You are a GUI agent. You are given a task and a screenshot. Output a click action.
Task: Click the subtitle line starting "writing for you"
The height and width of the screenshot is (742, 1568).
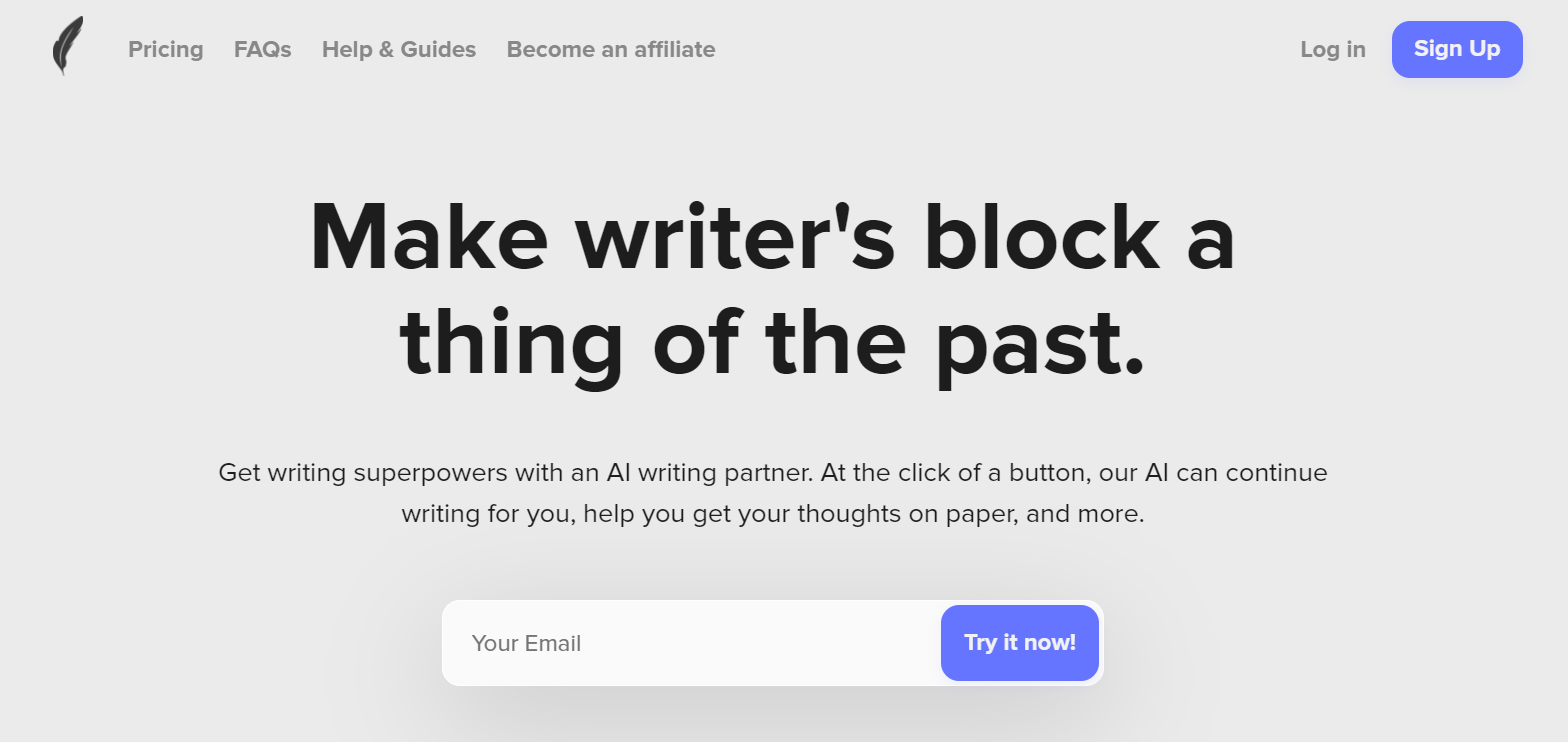click(x=772, y=515)
